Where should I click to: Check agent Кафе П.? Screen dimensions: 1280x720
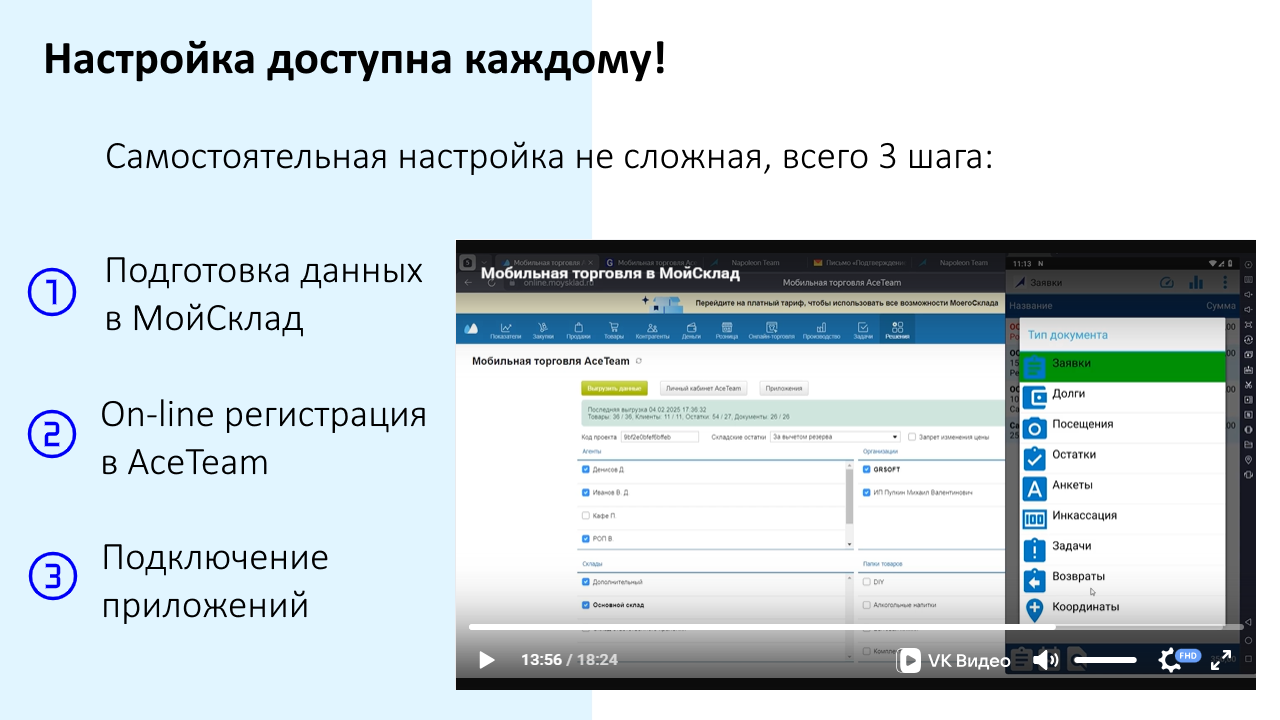pos(586,515)
